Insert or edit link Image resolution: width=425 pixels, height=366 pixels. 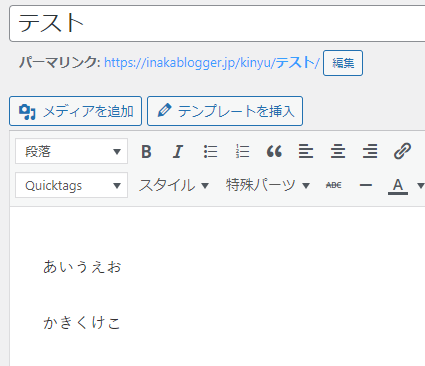click(402, 152)
